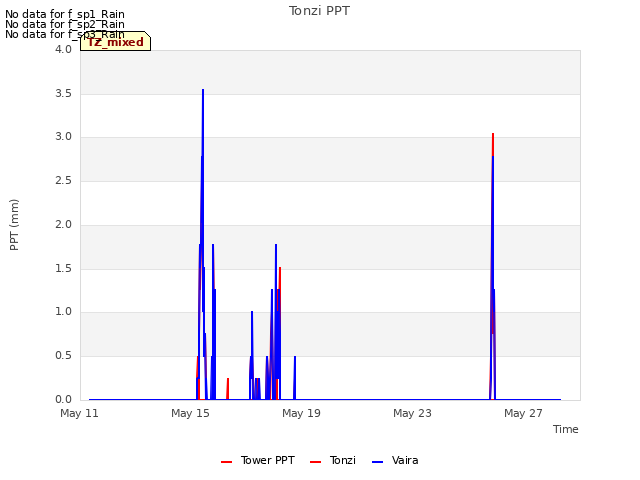The image size is (640, 480).
Task: Click the No data for f_sp2_Rain message
Action: pos(65,24)
